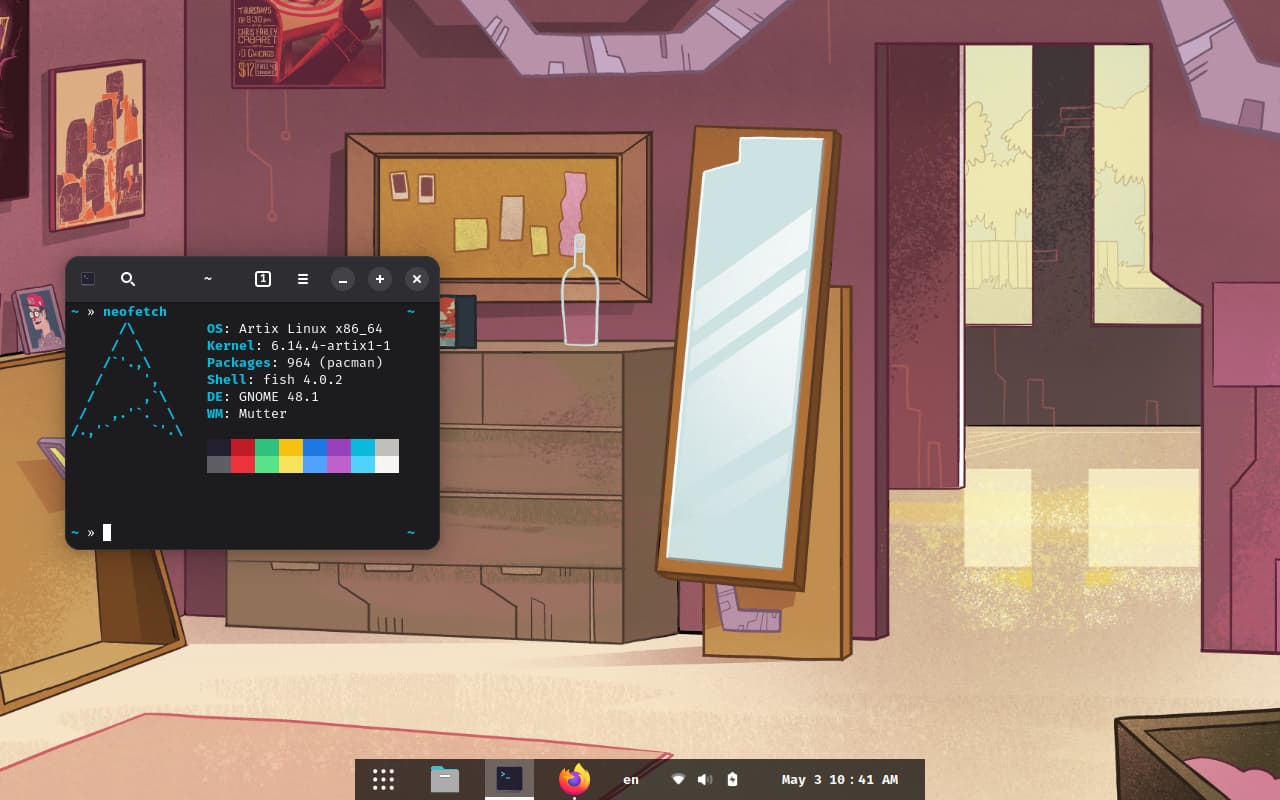Click the terminal app icon in the headerbar
The image size is (1280, 800).
(x=88, y=279)
